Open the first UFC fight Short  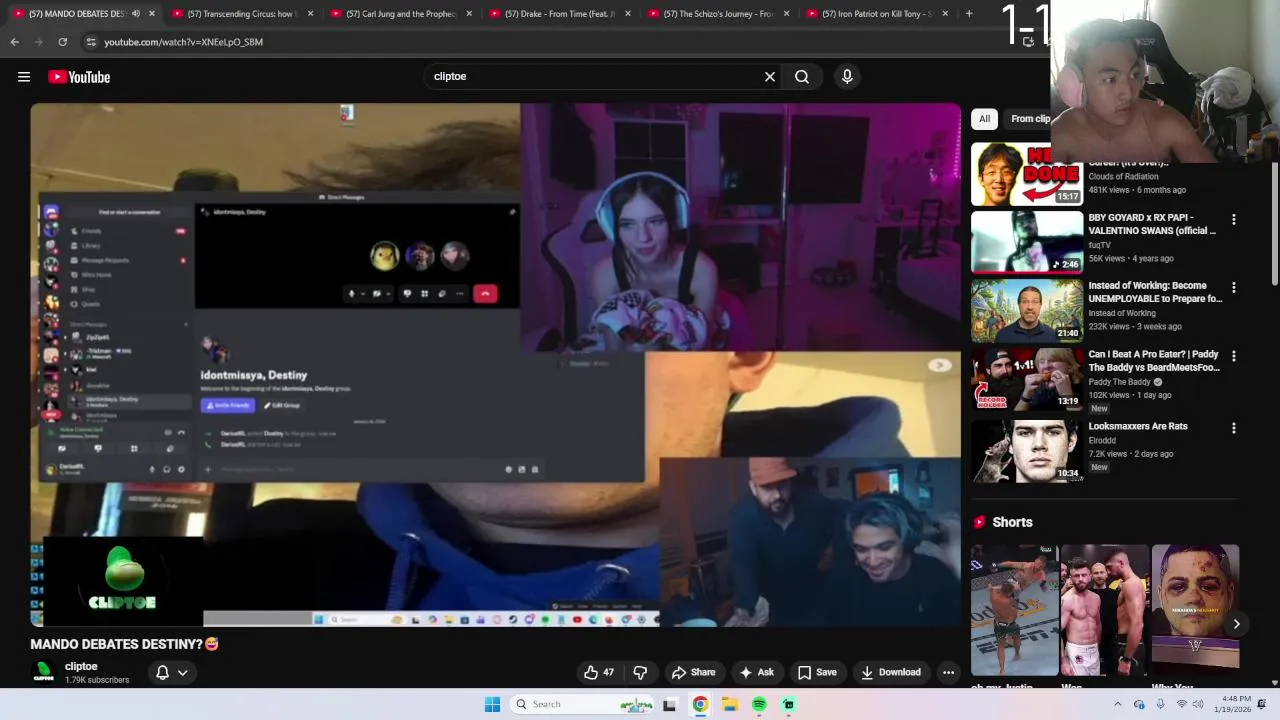pyautogui.click(x=1014, y=610)
